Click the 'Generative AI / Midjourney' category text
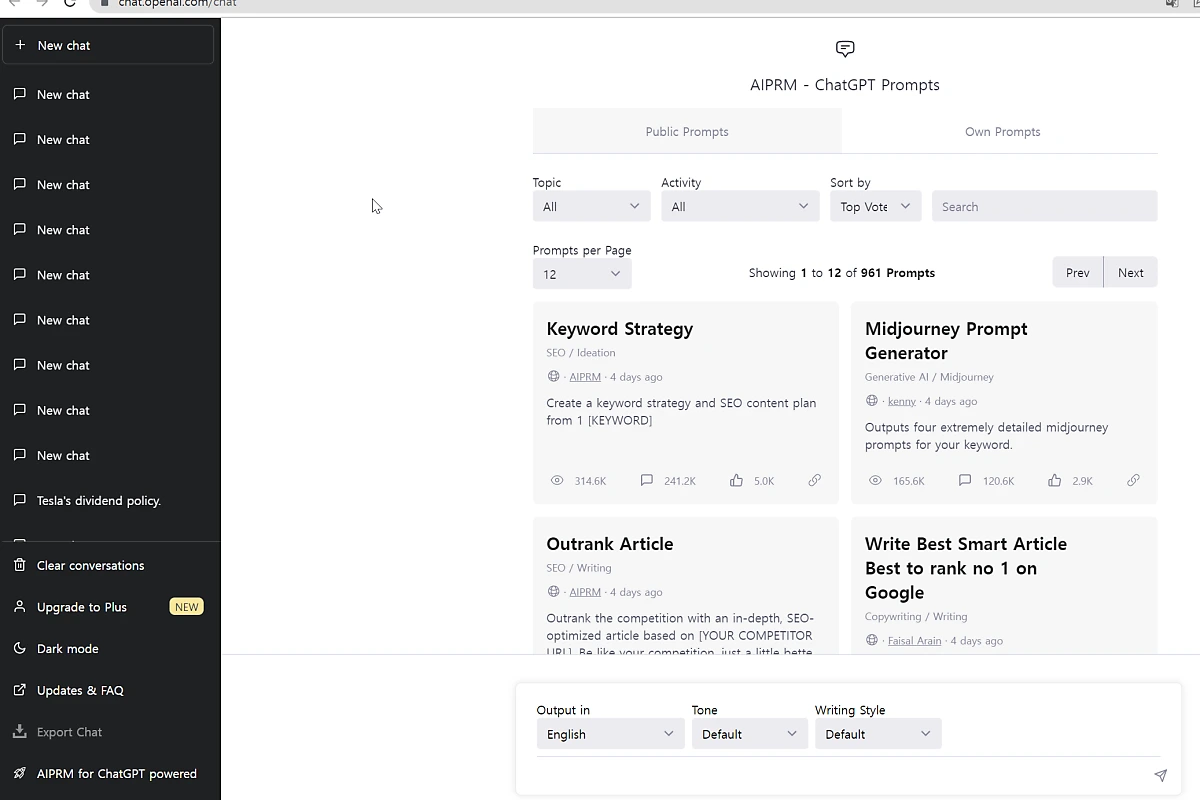 pos(929,377)
